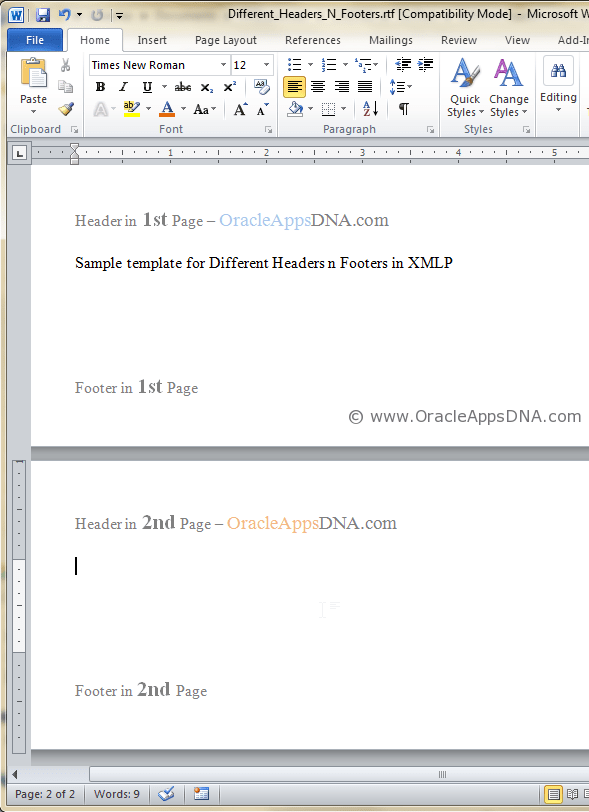589x812 pixels.
Task: Click the Save icon in Quick Access Toolbar
Action: coord(43,14)
